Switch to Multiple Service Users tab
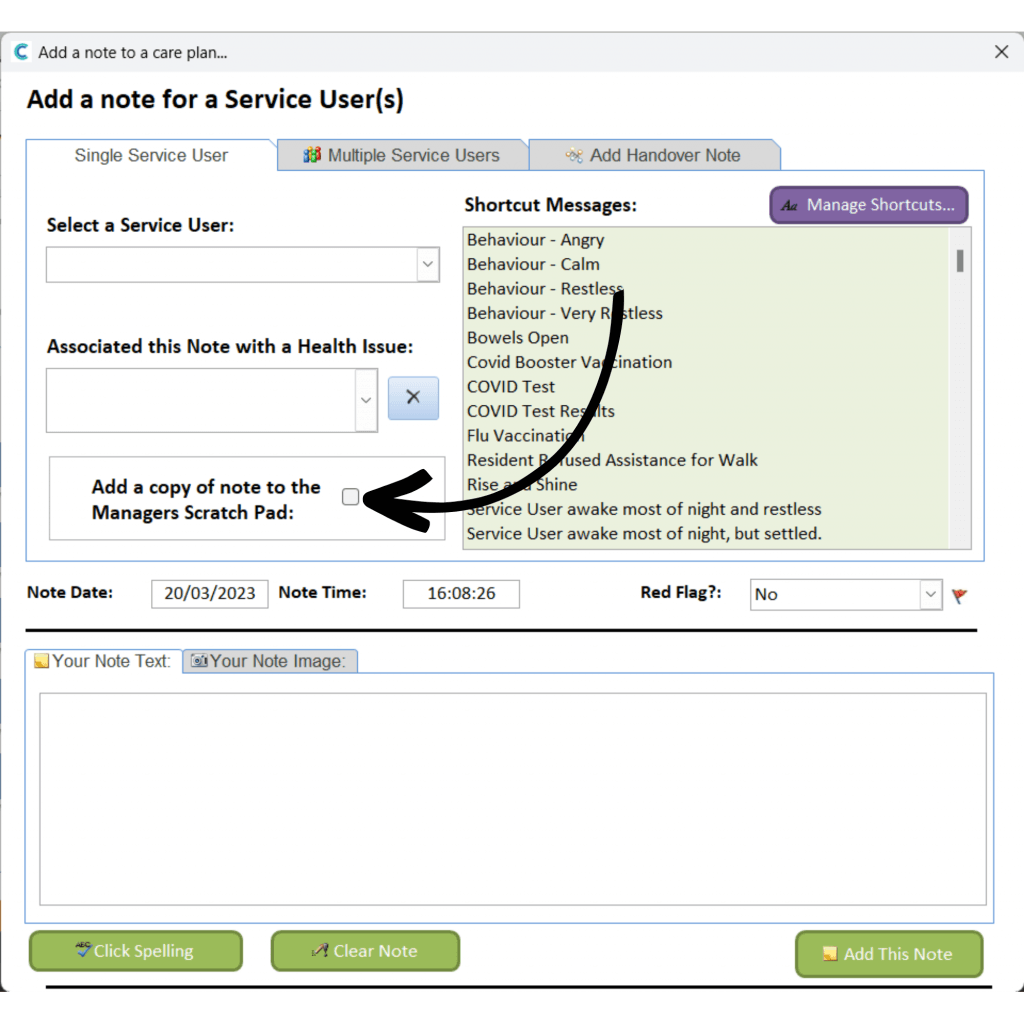The image size is (1024, 1024). (x=401, y=155)
